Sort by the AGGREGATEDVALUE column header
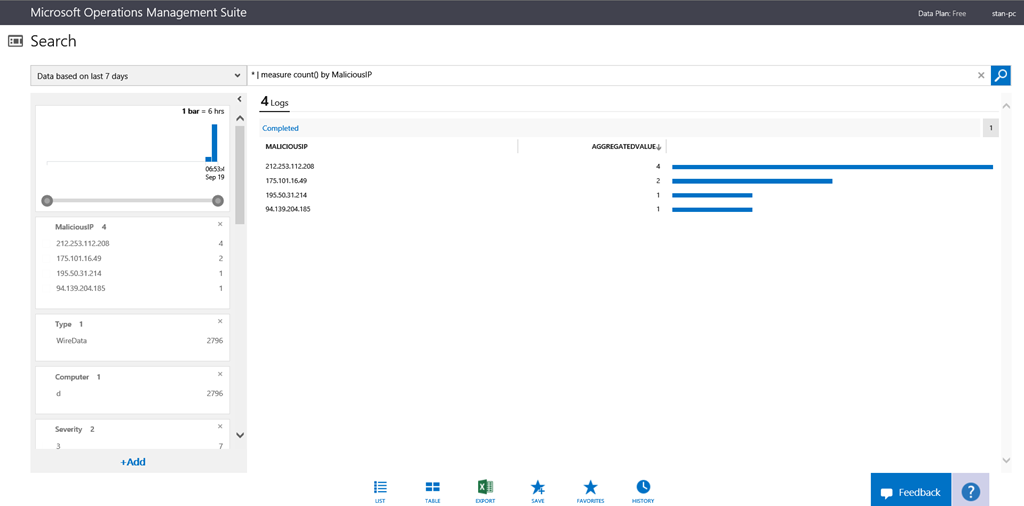The image size is (1024, 506). [x=625, y=147]
